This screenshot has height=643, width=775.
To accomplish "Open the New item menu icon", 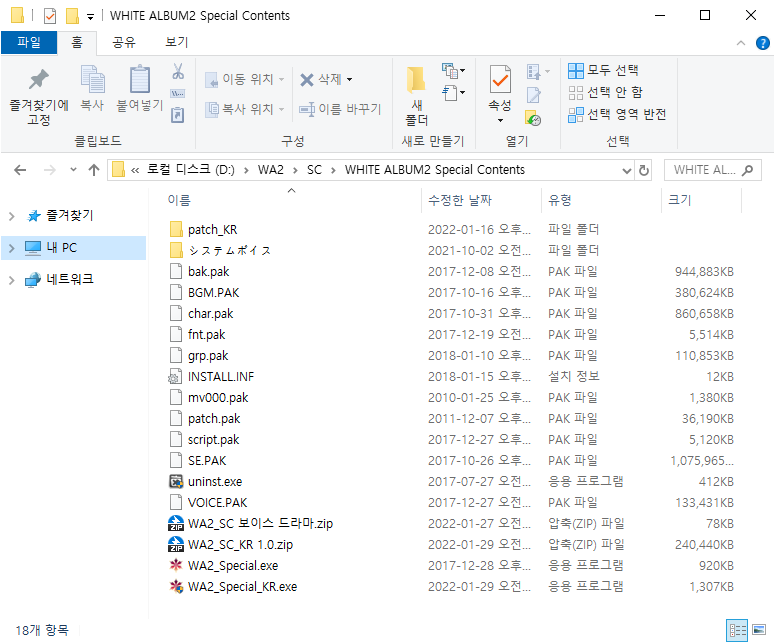I will (453, 71).
